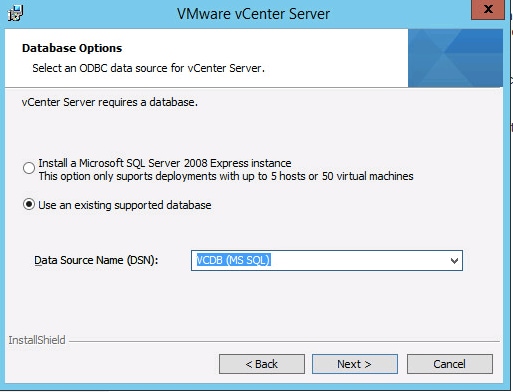513x392 pixels.
Task: Click 'vCenter Server requires a database.' text
Action: pyautogui.click(x=110, y=102)
